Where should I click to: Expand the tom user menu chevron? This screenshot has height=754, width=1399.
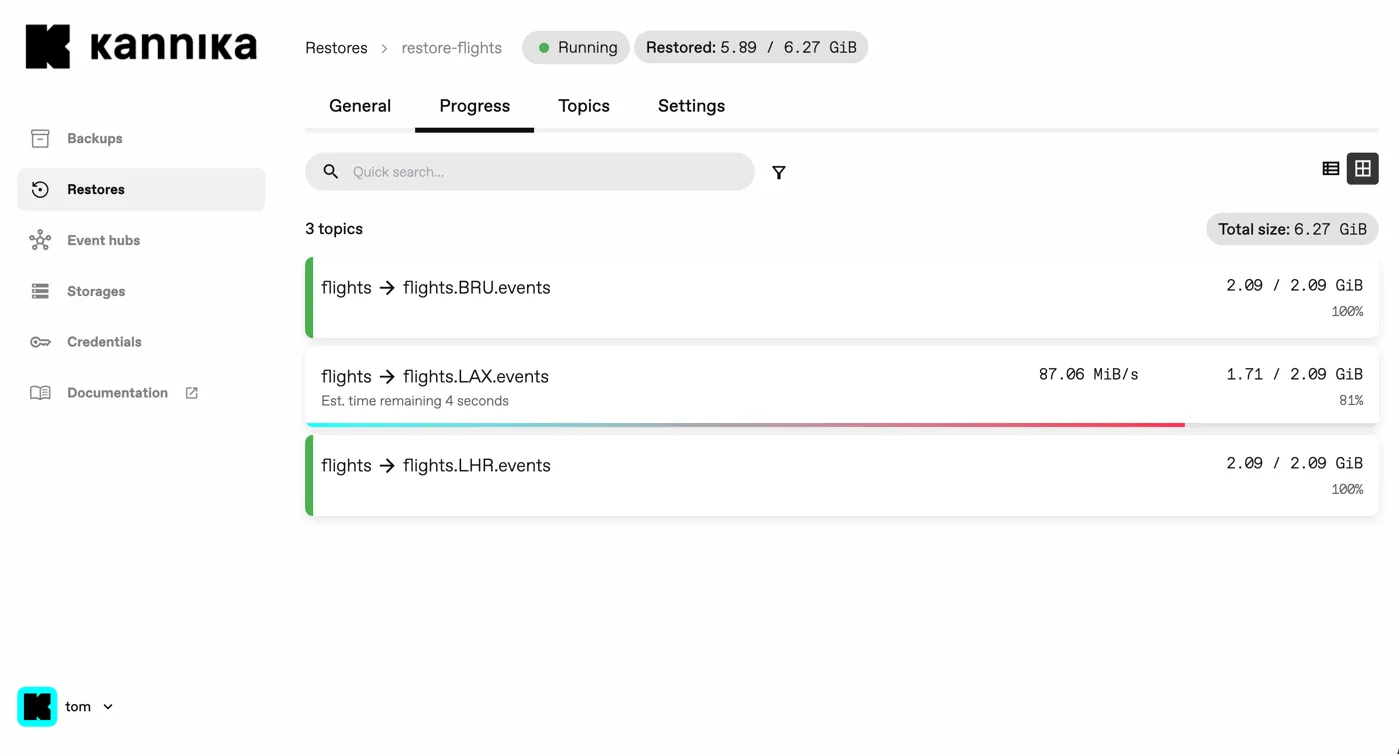click(x=108, y=707)
